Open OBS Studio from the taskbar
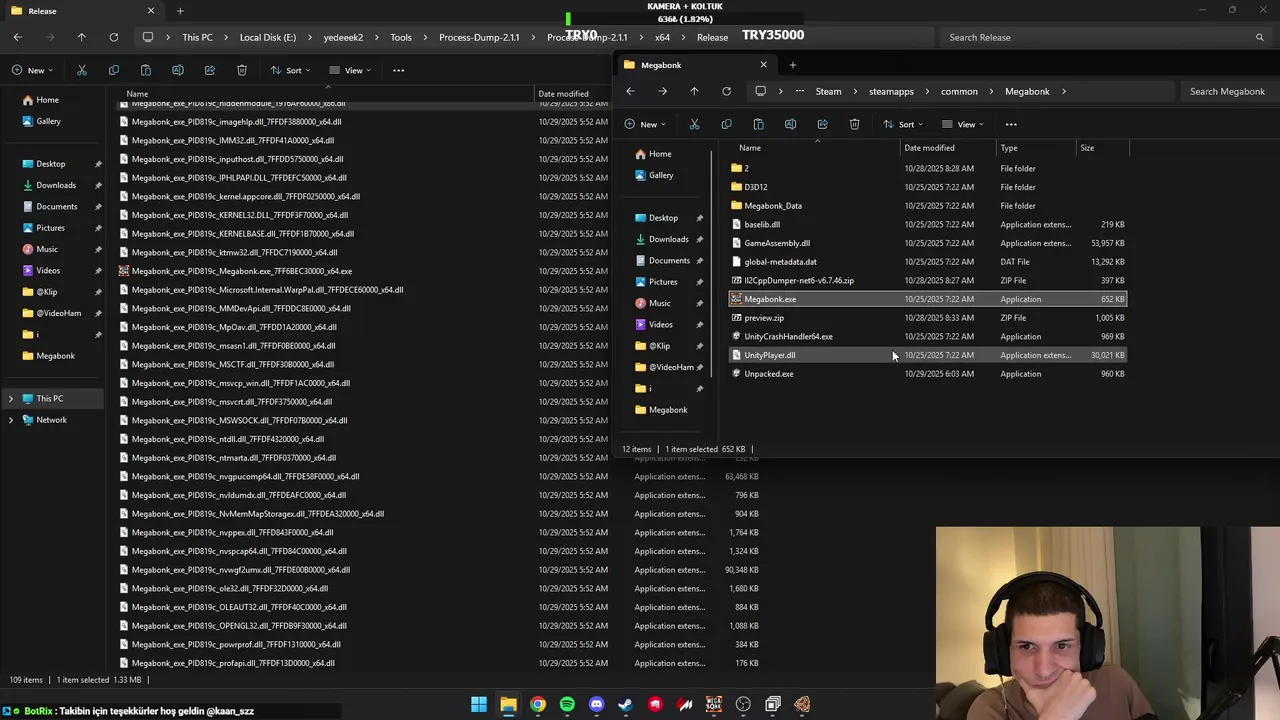Viewport: 1280px width, 720px height. coord(743,704)
